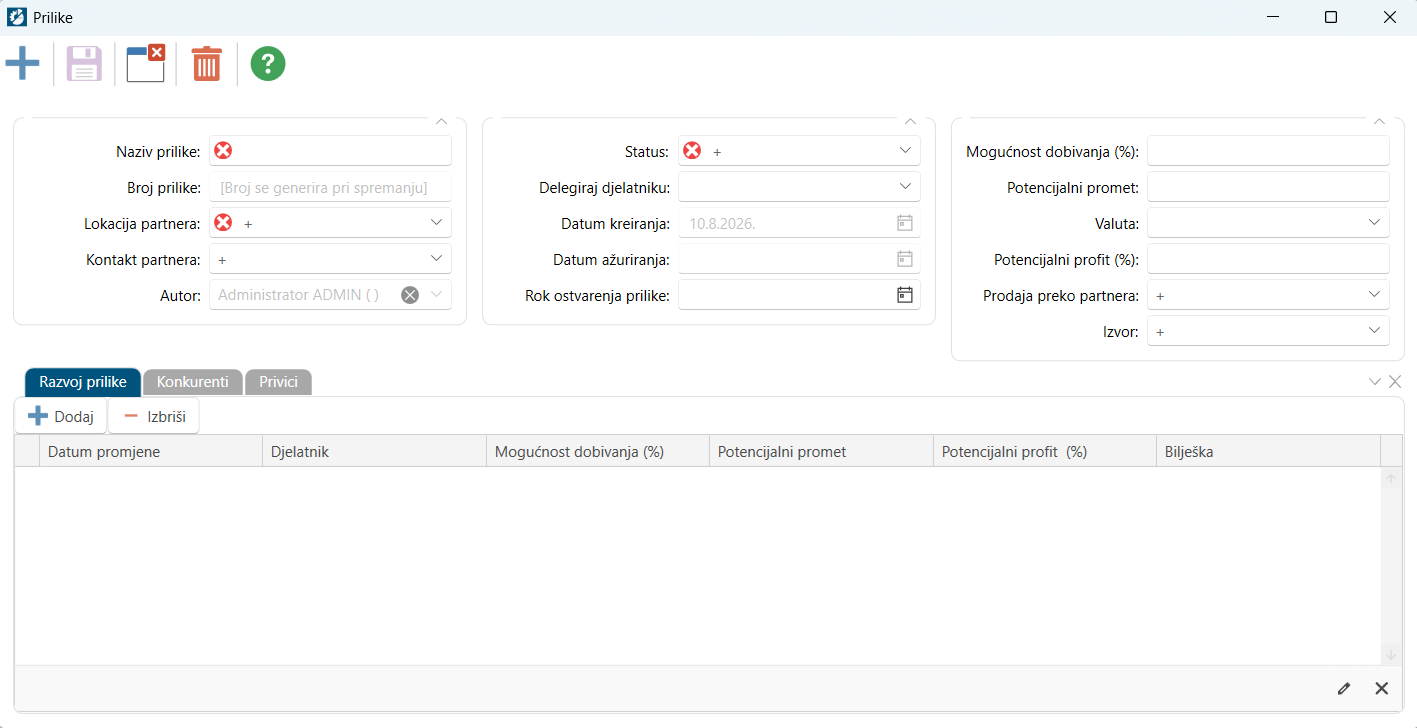Open the Privici tab
Image resolution: width=1417 pixels, height=728 pixels.
click(x=278, y=382)
